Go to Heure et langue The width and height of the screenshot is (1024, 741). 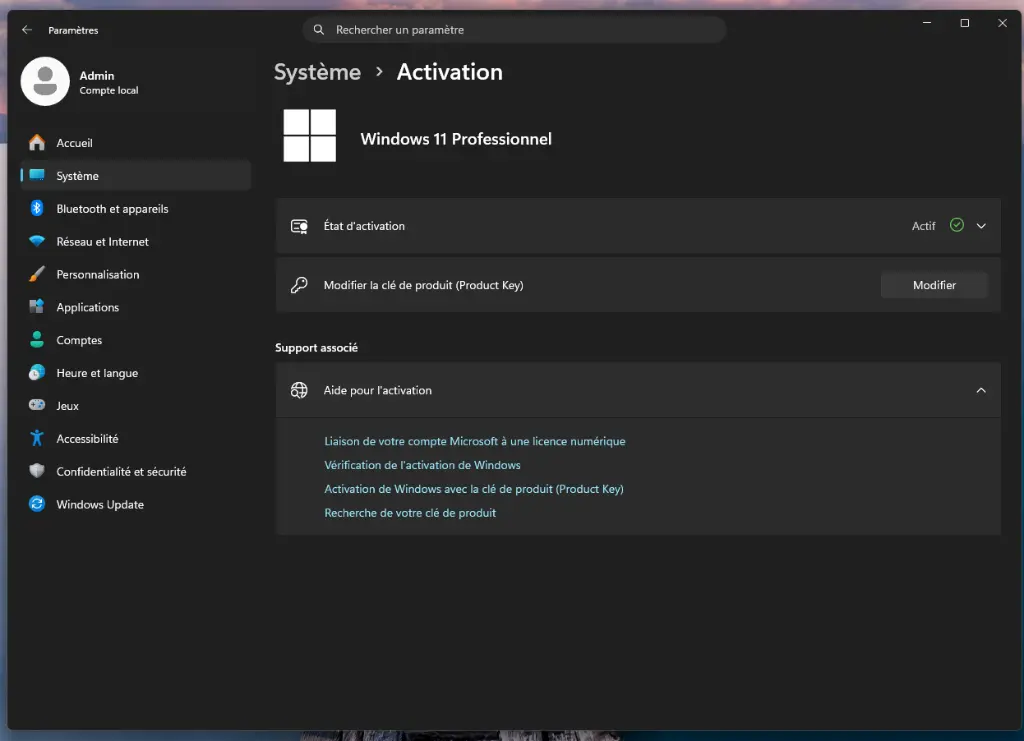click(136, 373)
